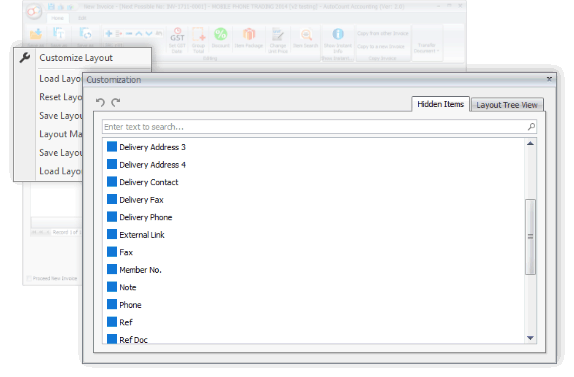Open the Item Package icon
The height and width of the screenshot is (377, 574).
point(249,34)
